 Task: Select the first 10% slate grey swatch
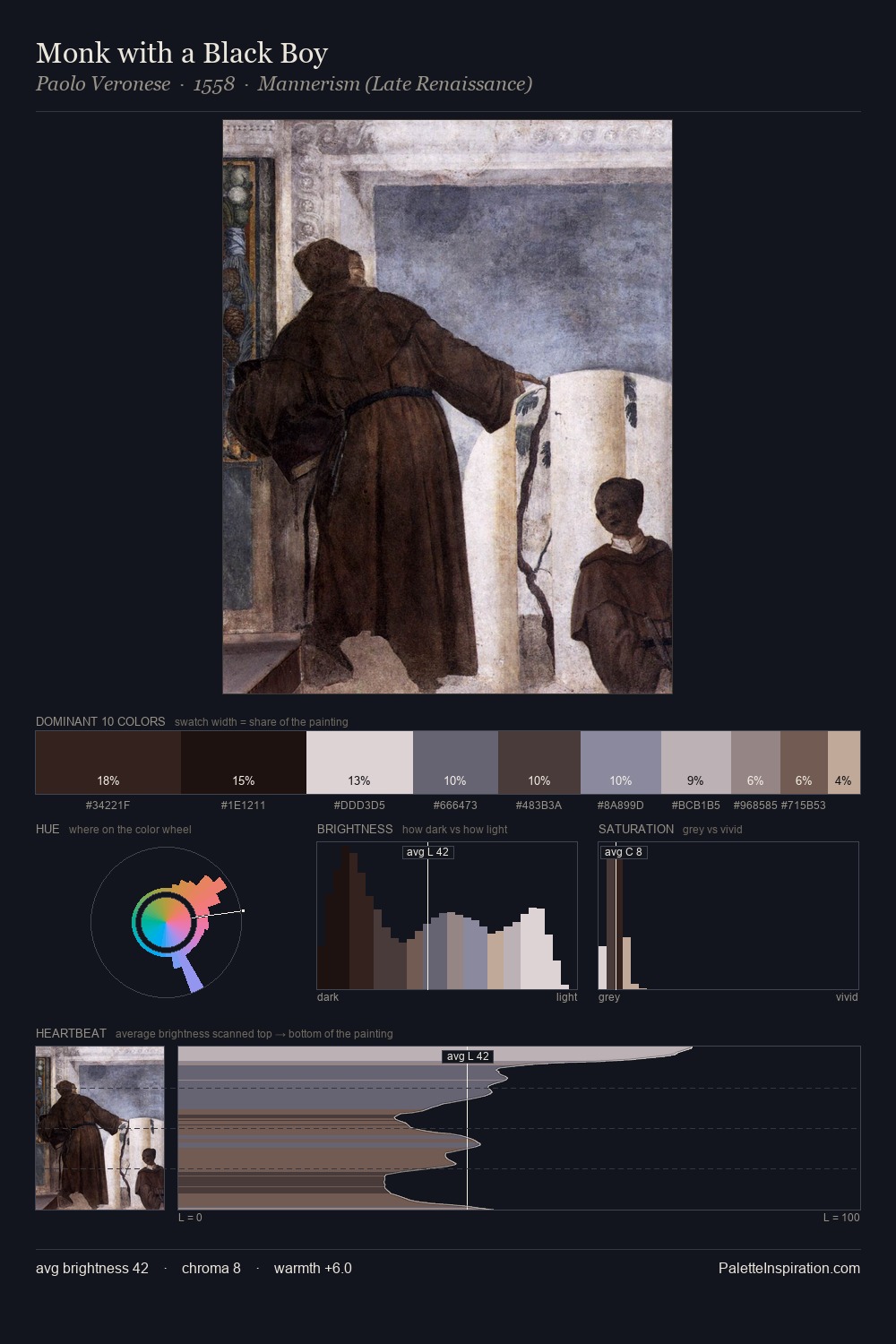pos(455,762)
